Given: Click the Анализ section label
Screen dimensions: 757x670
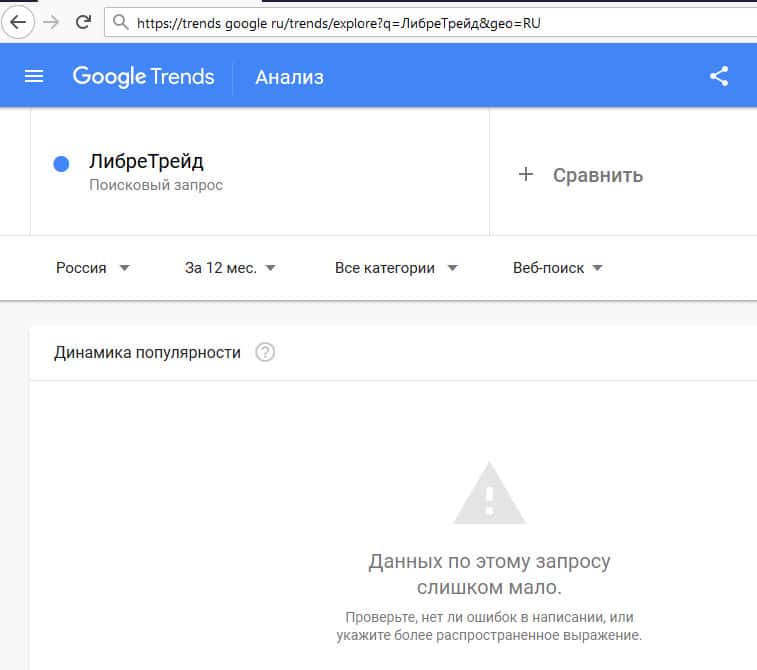Looking at the screenshot, I should coord(289,77).
